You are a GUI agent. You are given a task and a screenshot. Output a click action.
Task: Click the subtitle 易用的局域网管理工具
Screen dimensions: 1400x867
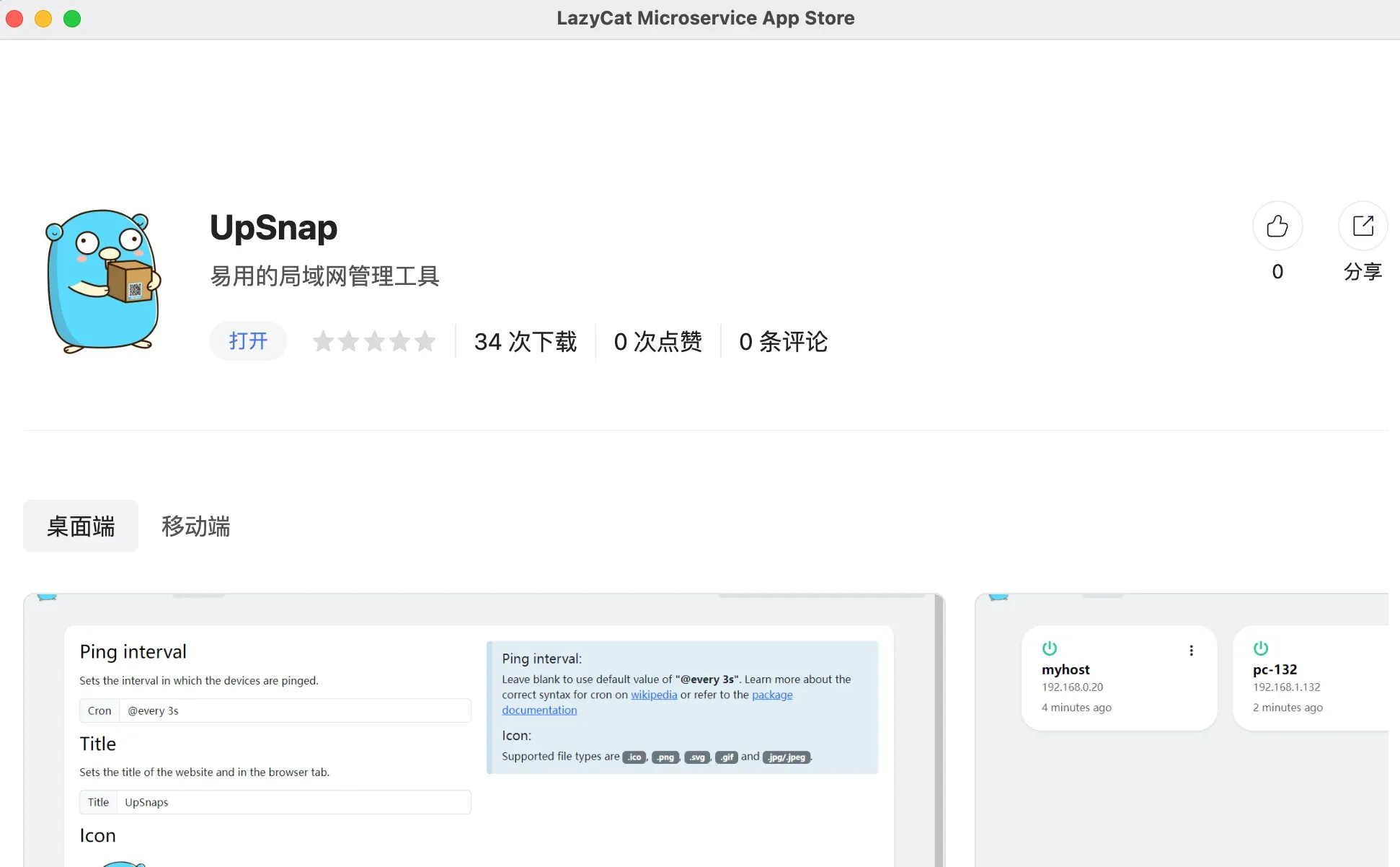click(324, 276)
